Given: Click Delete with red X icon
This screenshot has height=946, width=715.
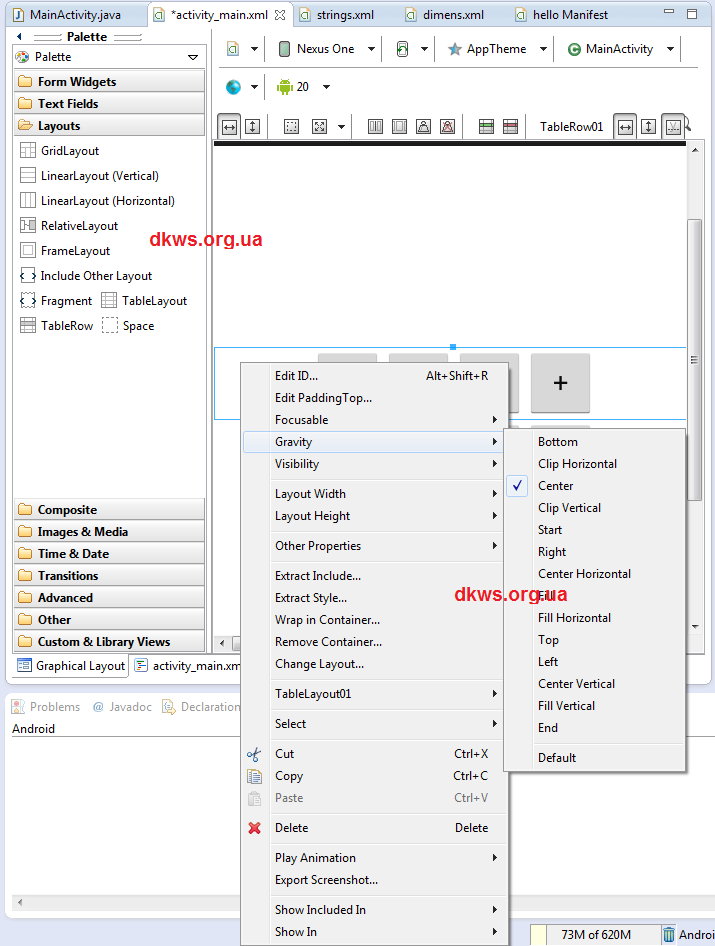Looking at the screenshot, I should 375,828.
